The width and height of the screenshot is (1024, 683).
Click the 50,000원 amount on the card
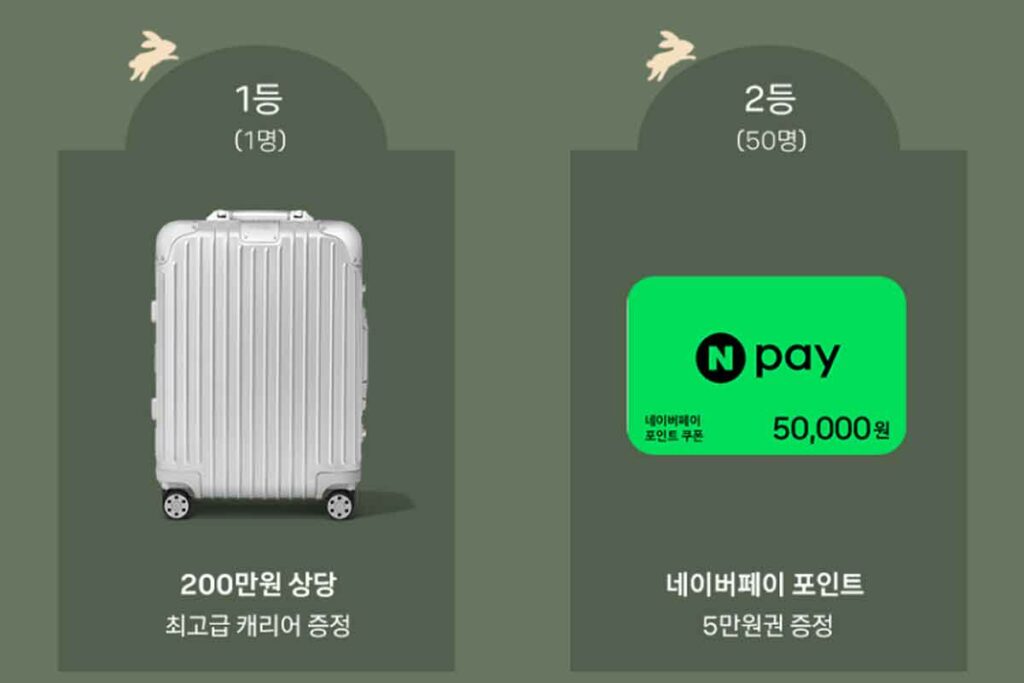[831, 429]
